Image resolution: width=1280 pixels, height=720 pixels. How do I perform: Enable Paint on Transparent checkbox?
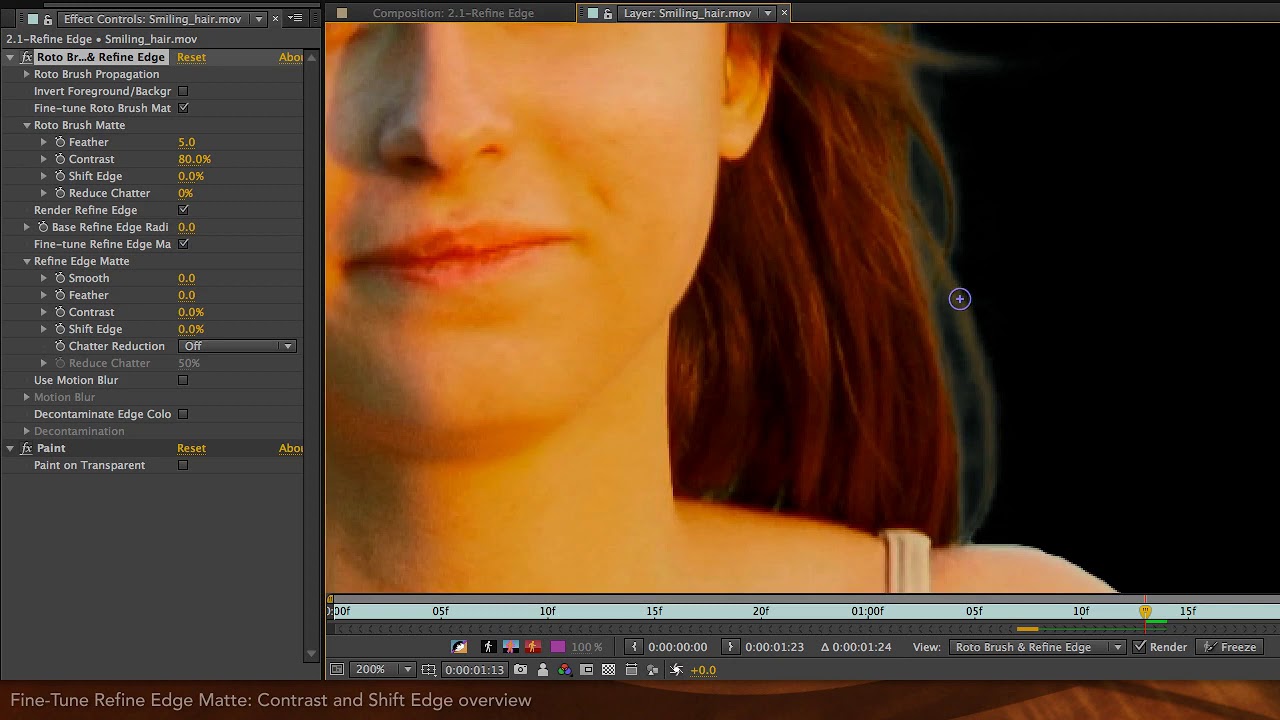(x=183, y=465)
